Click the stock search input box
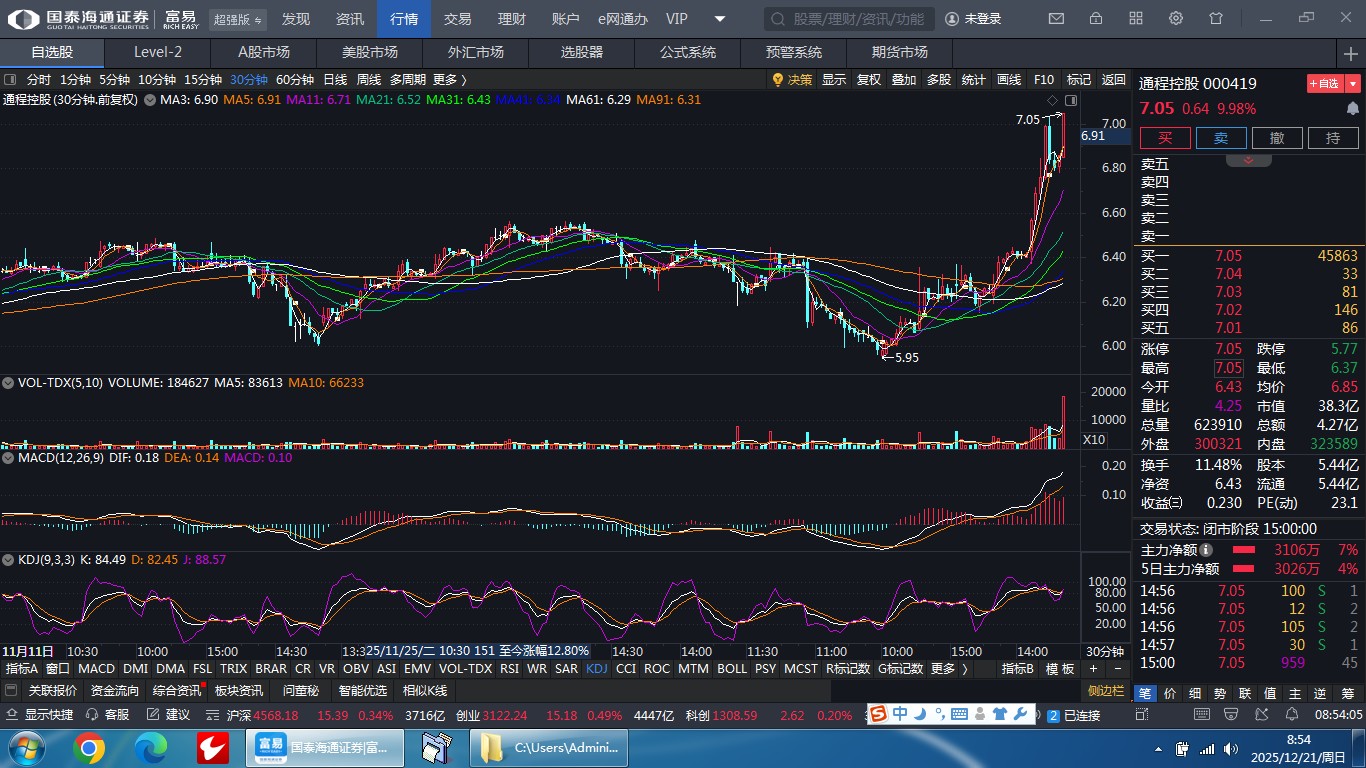Screen dimensions: 1366x768 point(850,19)
